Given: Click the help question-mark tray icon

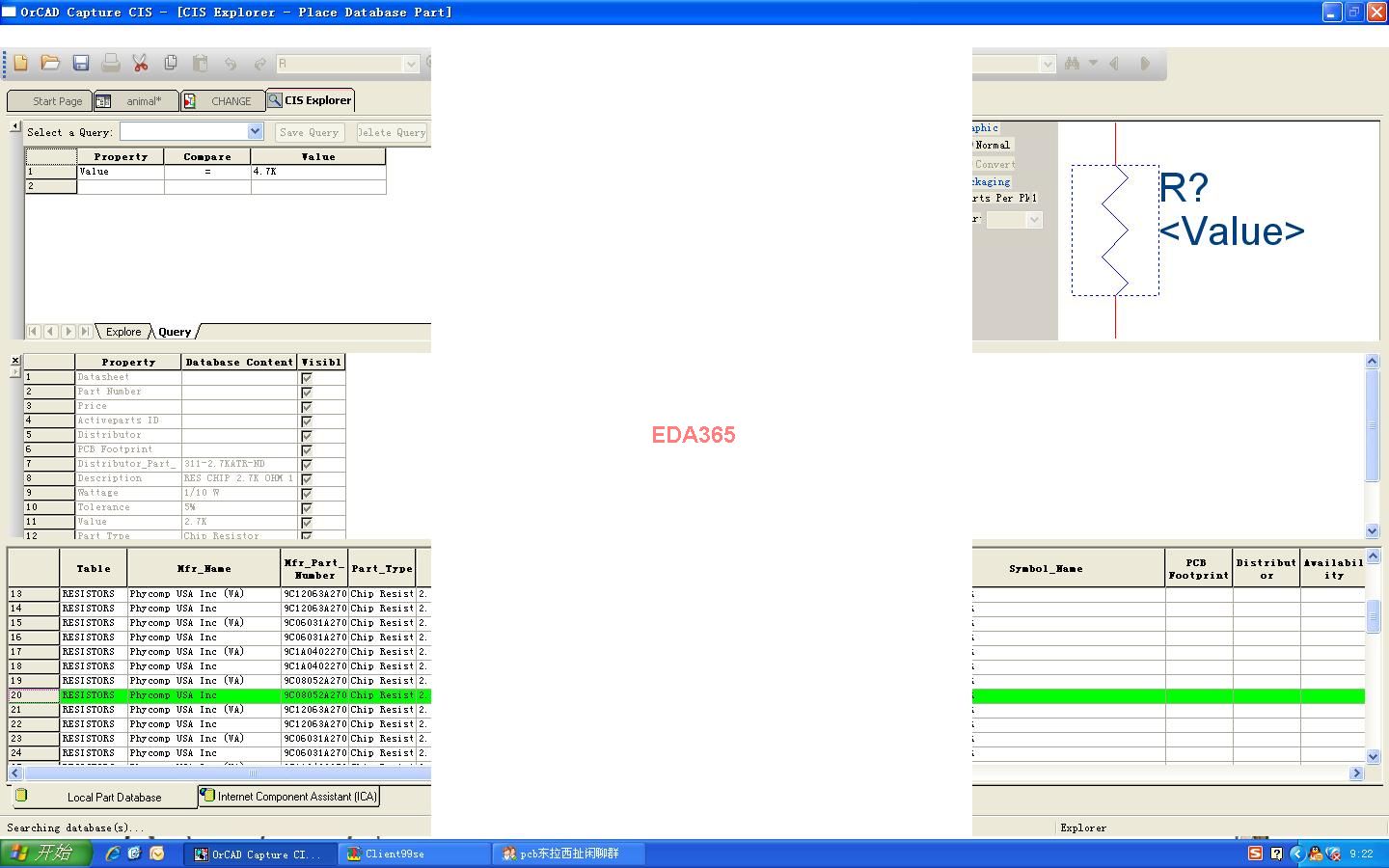Looking at the screenshot, I should tap(1276, 854).
